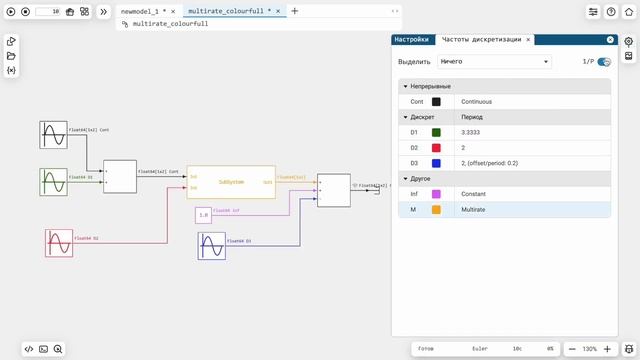Open file folder icon in left sidebar
Screen dimensions: 640x360
(x=11, y=56)
